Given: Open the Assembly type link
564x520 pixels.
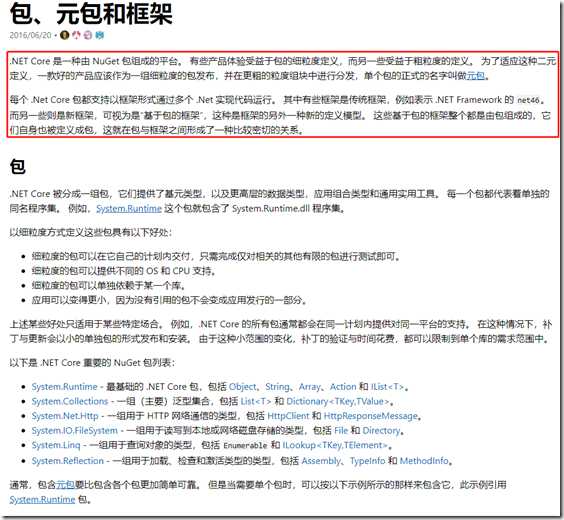Looking at the screenshot, I should pos(321,461).
